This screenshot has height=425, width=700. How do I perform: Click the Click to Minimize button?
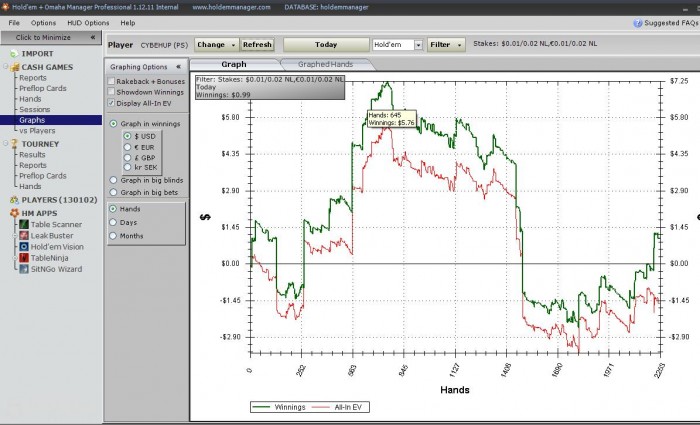click(x=51, y=38)
